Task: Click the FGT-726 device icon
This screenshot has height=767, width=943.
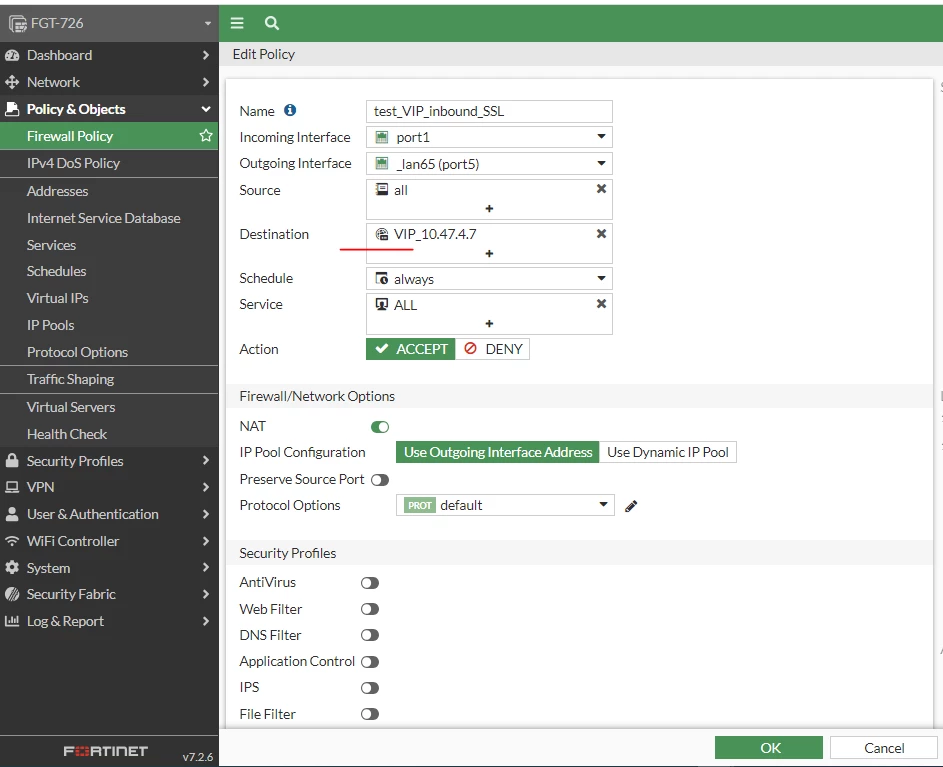Action: coord(17,23)
